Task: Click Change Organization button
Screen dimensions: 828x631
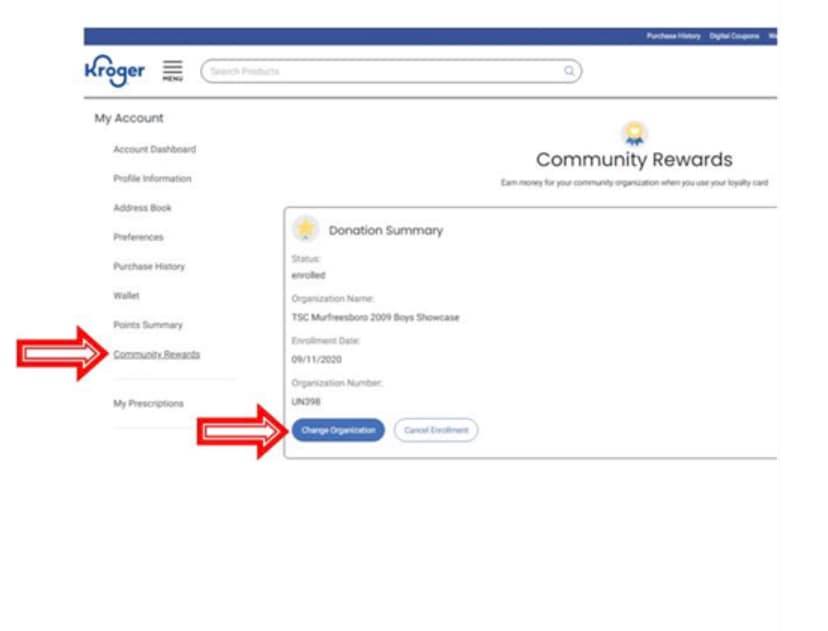Action: 338,430
